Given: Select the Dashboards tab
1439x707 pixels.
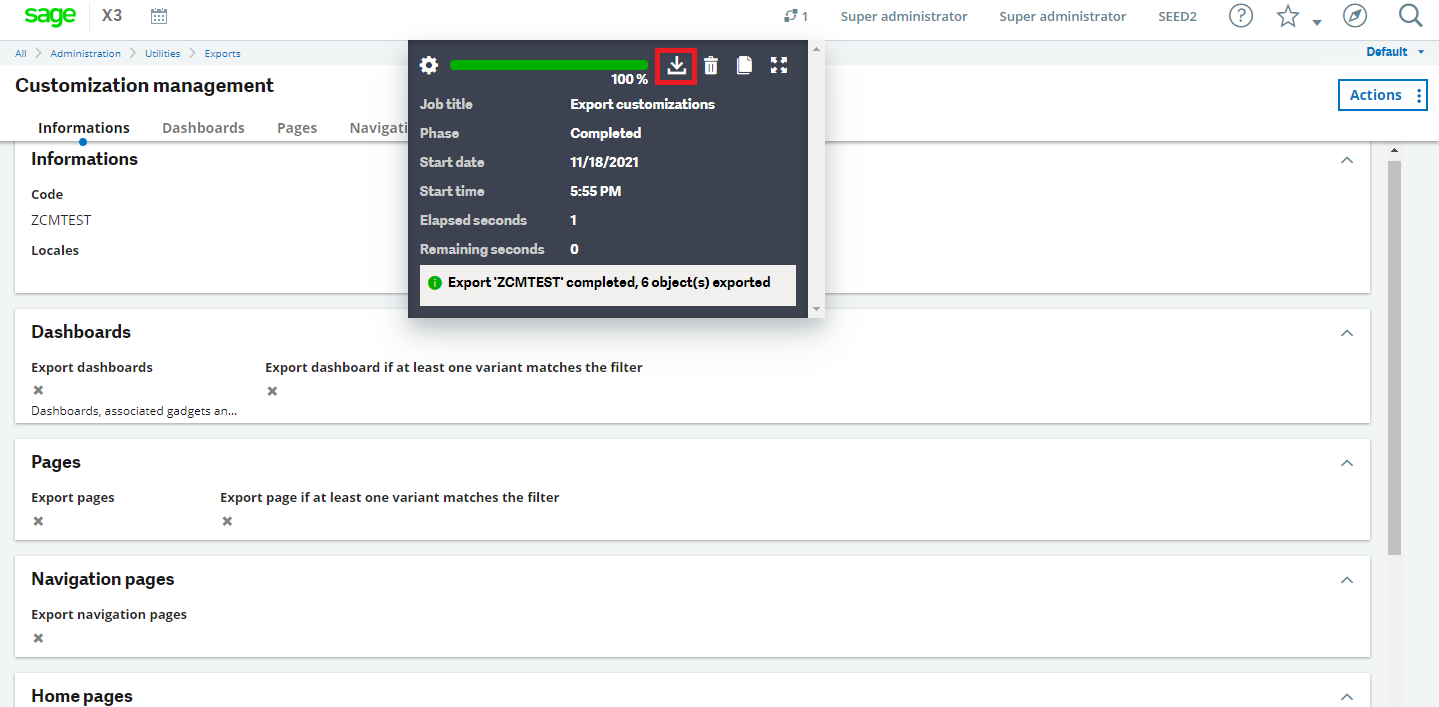Looking at the screenshot, I should pyautogui.click(x=203, y=127).
